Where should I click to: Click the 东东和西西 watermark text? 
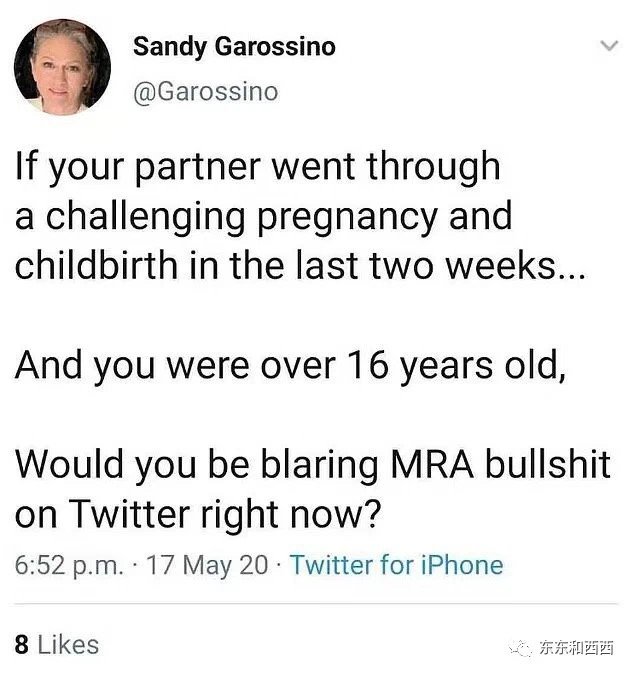point(576,647)
